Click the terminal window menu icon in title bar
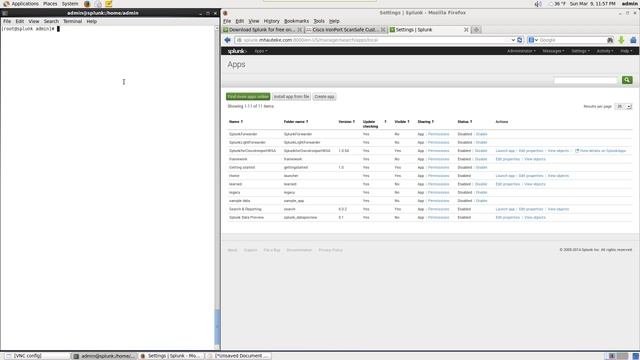This screenshot has height=360, width=640. [x=5, y=13]
